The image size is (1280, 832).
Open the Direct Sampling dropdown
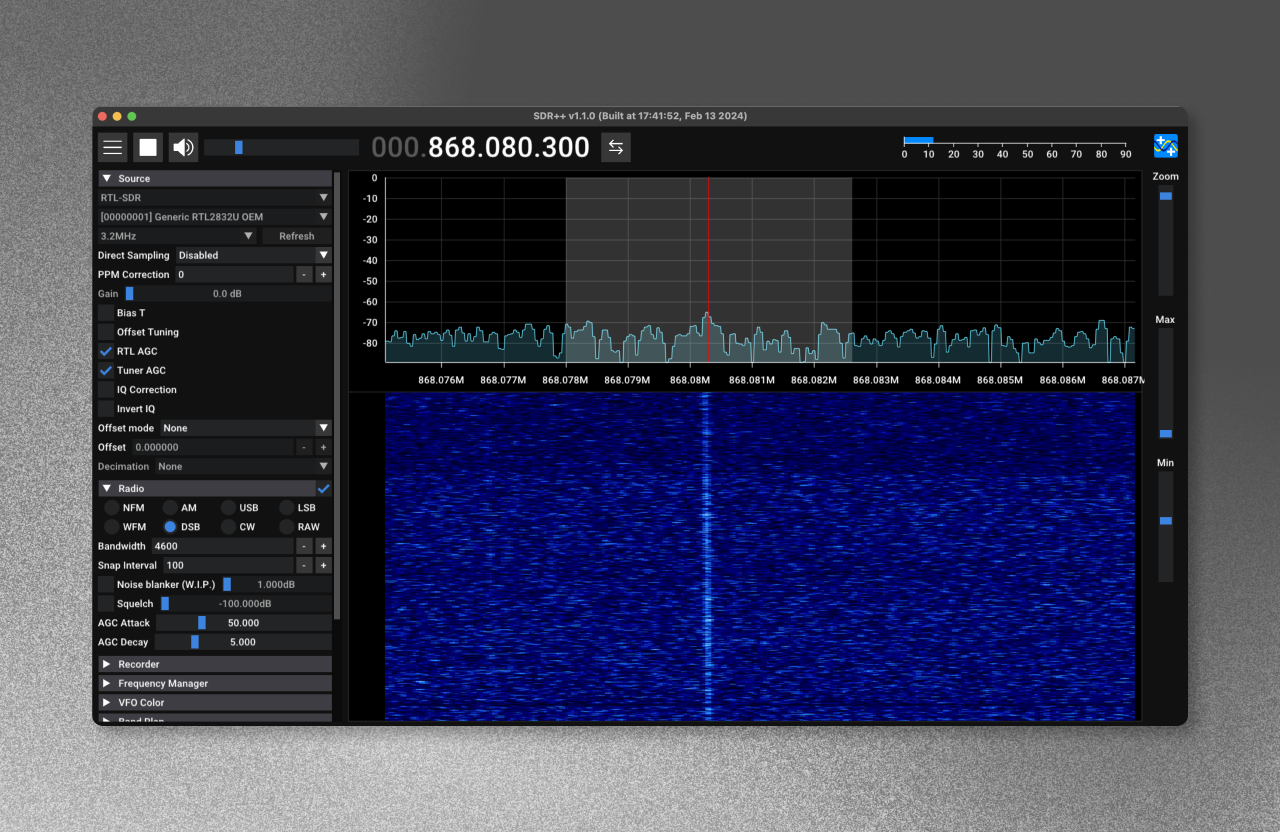coord(254,255)
